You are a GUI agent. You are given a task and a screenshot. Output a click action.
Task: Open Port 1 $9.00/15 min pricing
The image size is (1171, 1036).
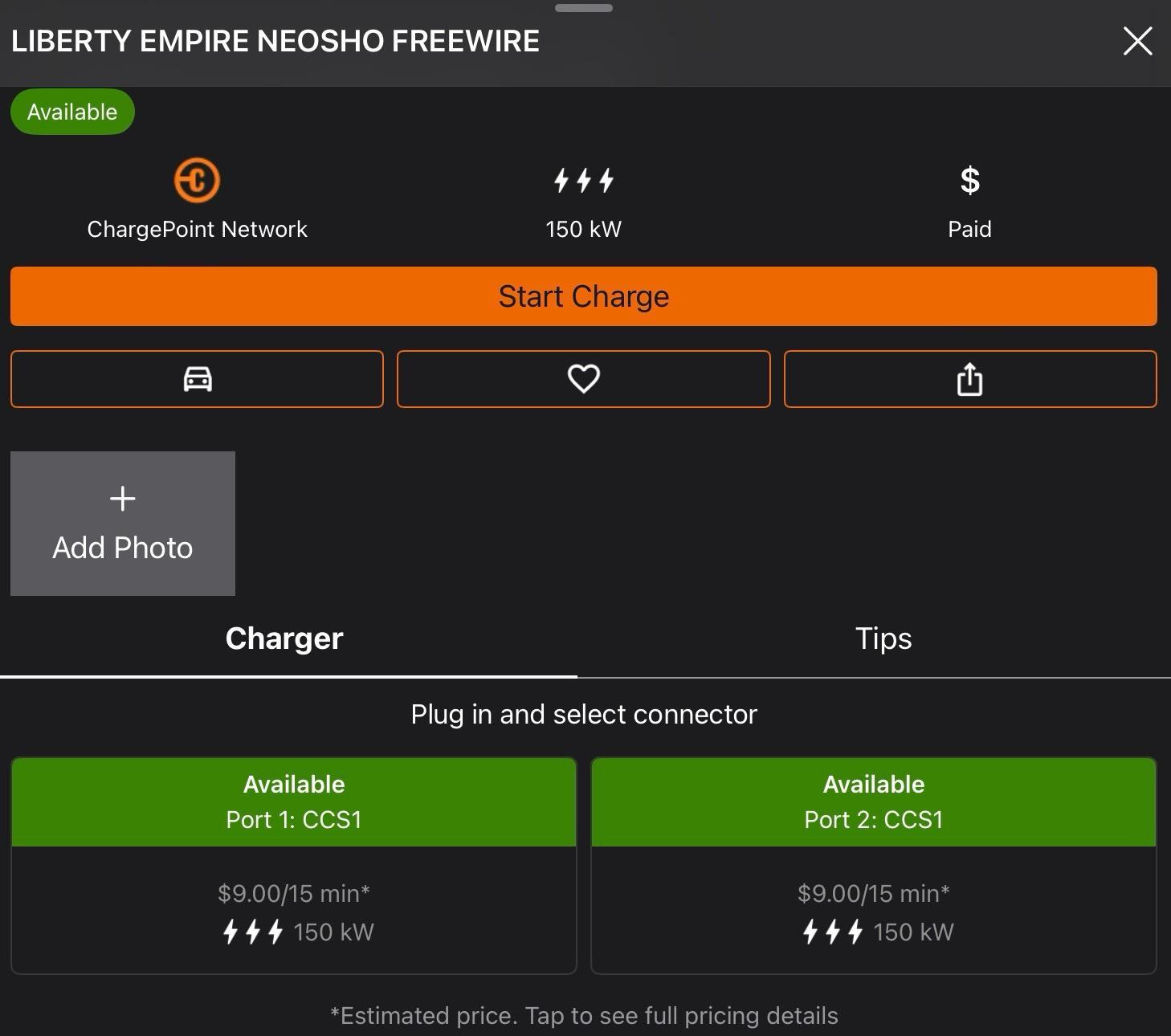point(294,893)
